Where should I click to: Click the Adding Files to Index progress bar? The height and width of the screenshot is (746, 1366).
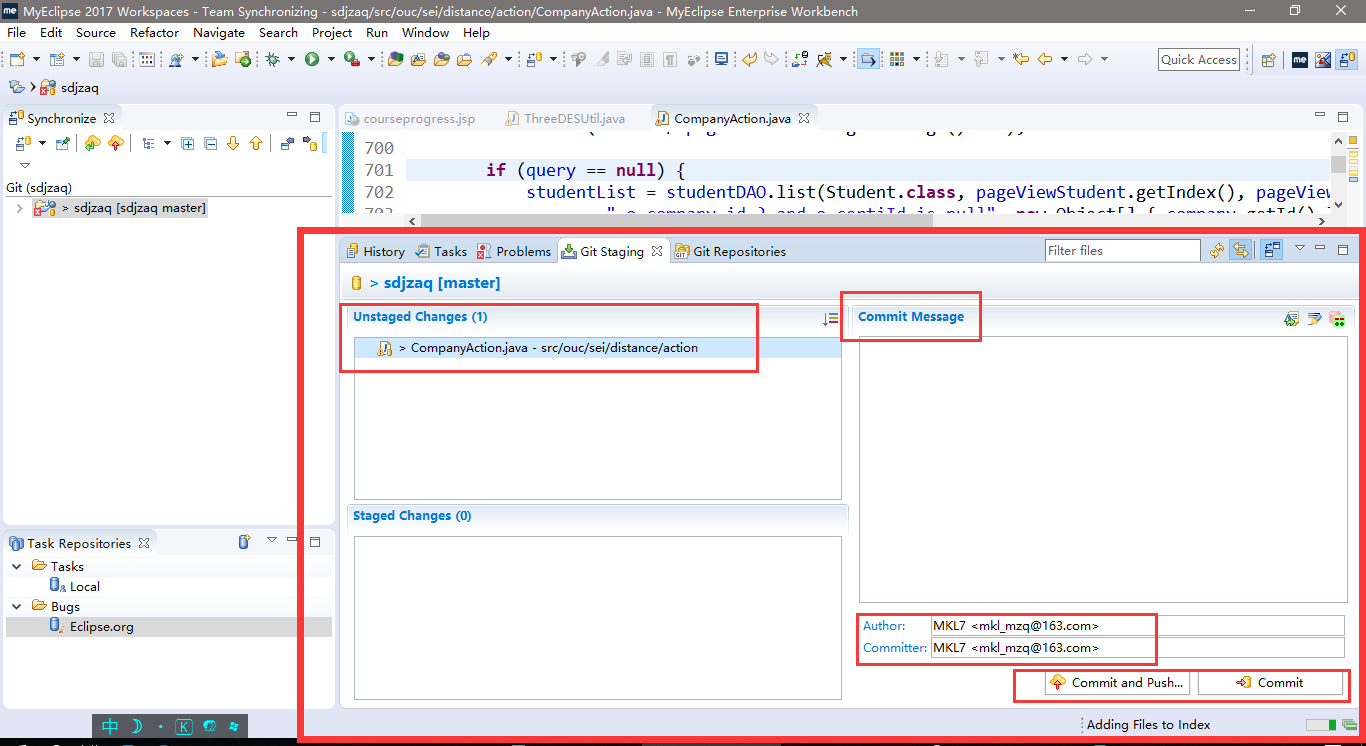1320,725
